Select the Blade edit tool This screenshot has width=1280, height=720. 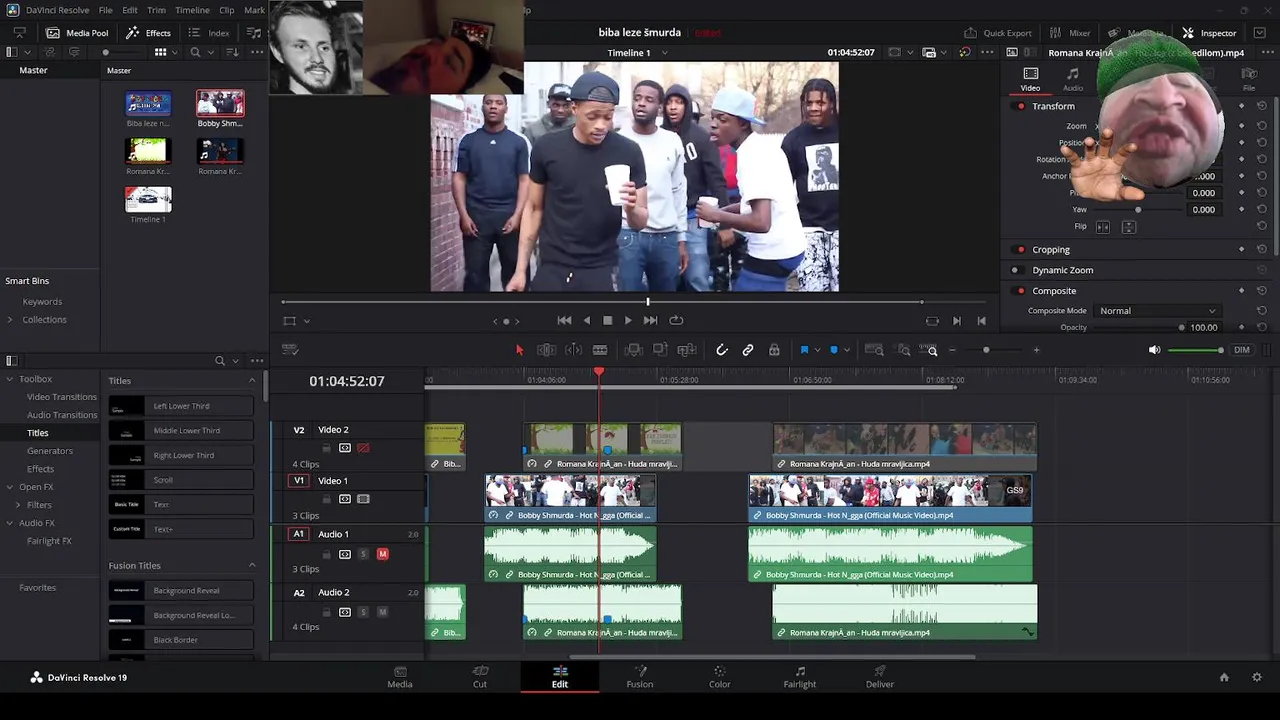[x=600, y=350]
